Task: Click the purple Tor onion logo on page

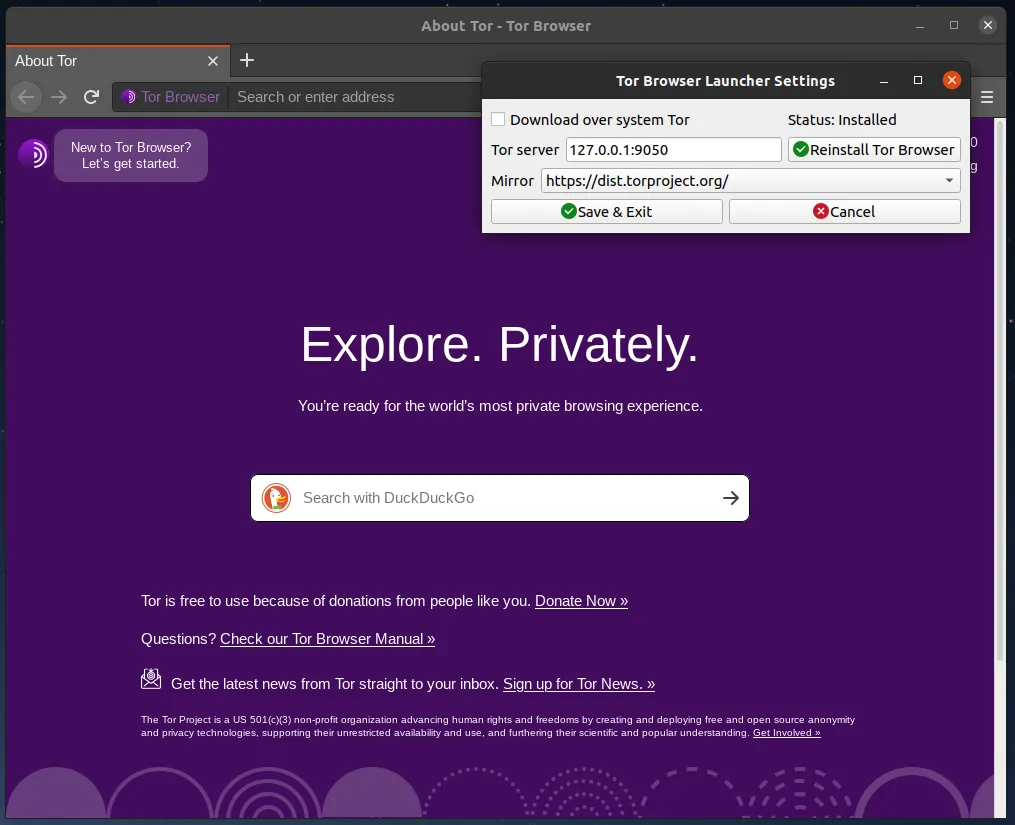Action: click(32, 154)
